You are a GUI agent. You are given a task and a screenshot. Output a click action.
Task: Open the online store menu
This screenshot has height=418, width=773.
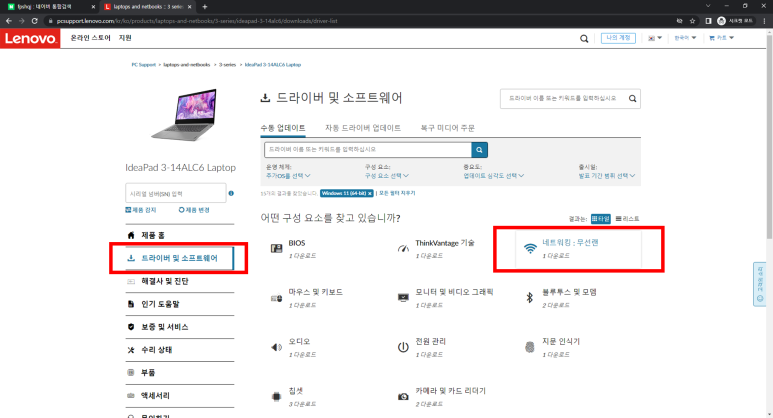click(90, 38)
